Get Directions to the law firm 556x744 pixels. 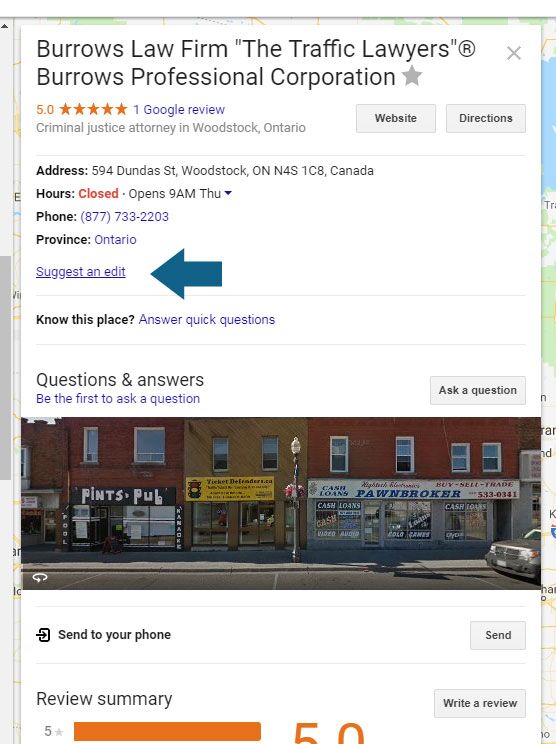tap(486, 118)
